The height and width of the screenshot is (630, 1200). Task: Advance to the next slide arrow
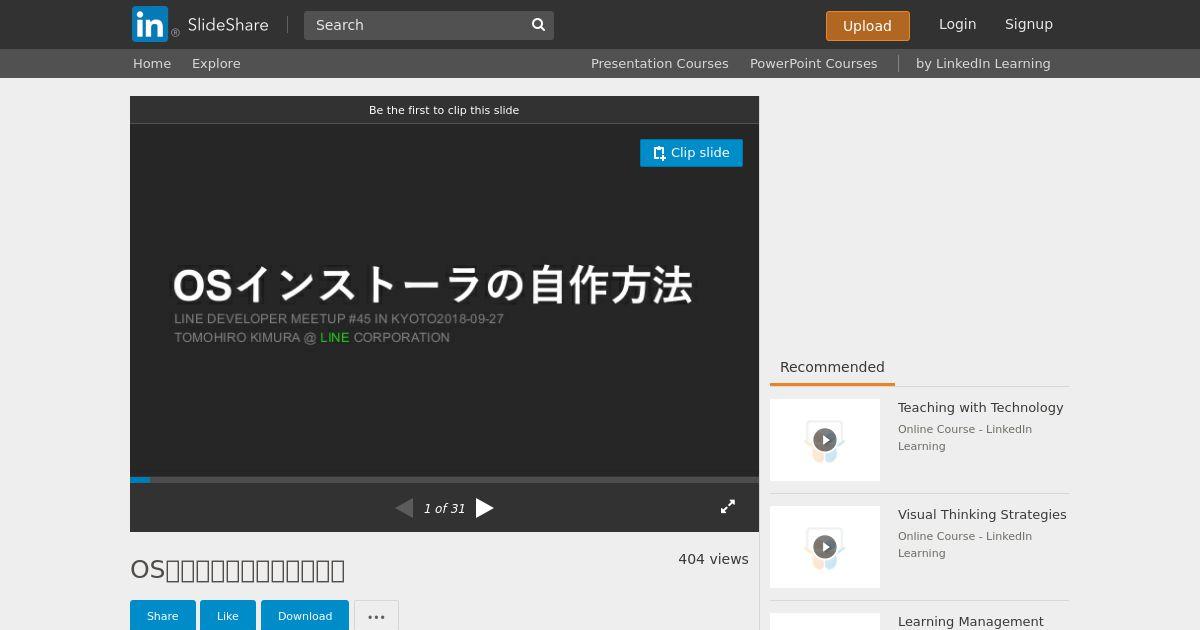(x=485, y=508)
